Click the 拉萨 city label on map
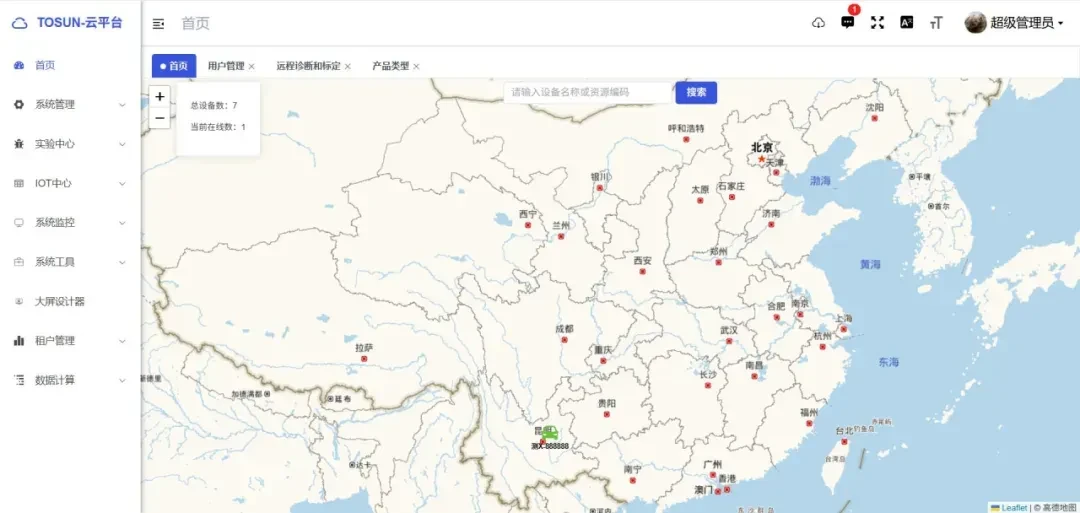 coord(364,348)
